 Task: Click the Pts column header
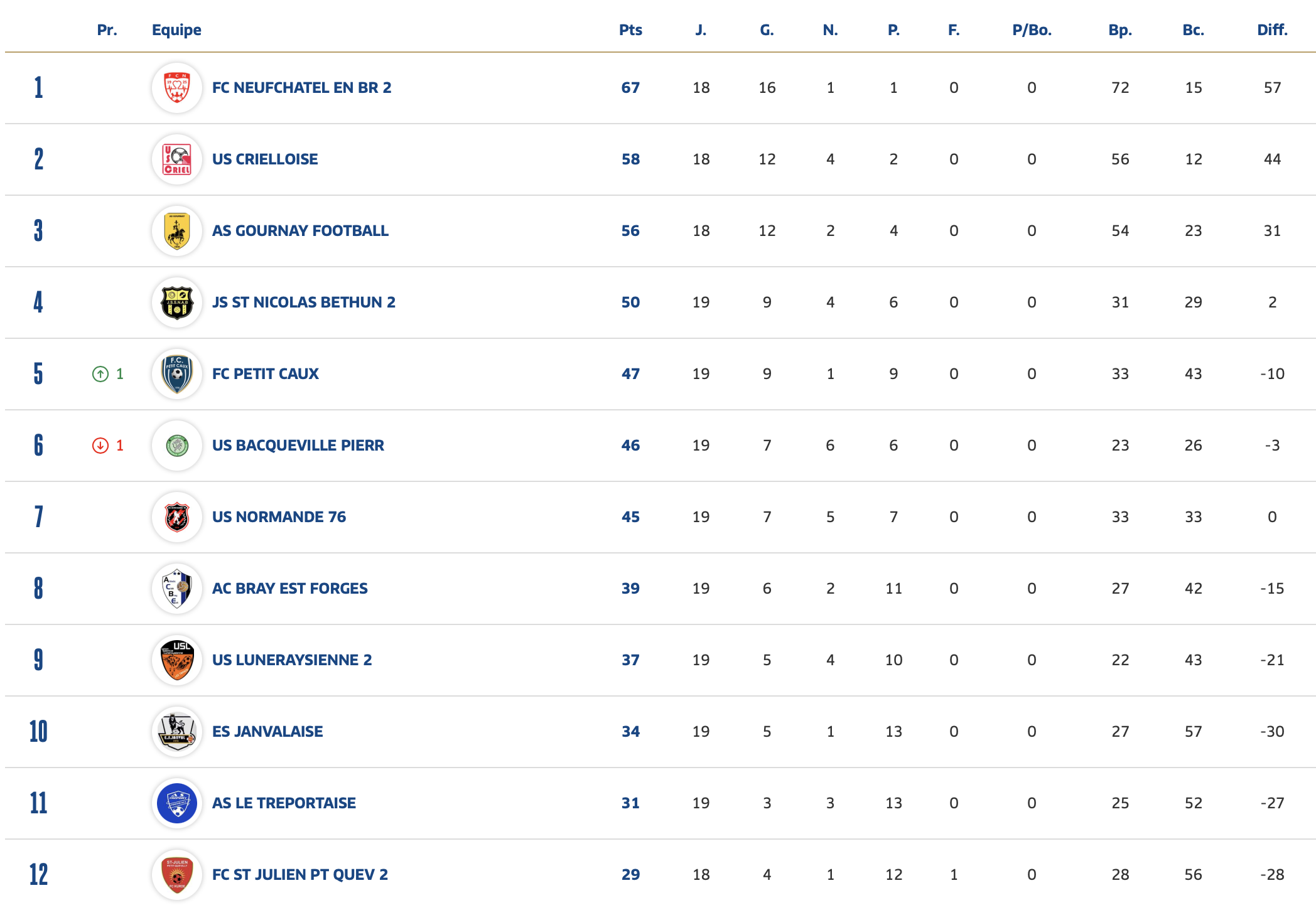(x=630, y=30)
